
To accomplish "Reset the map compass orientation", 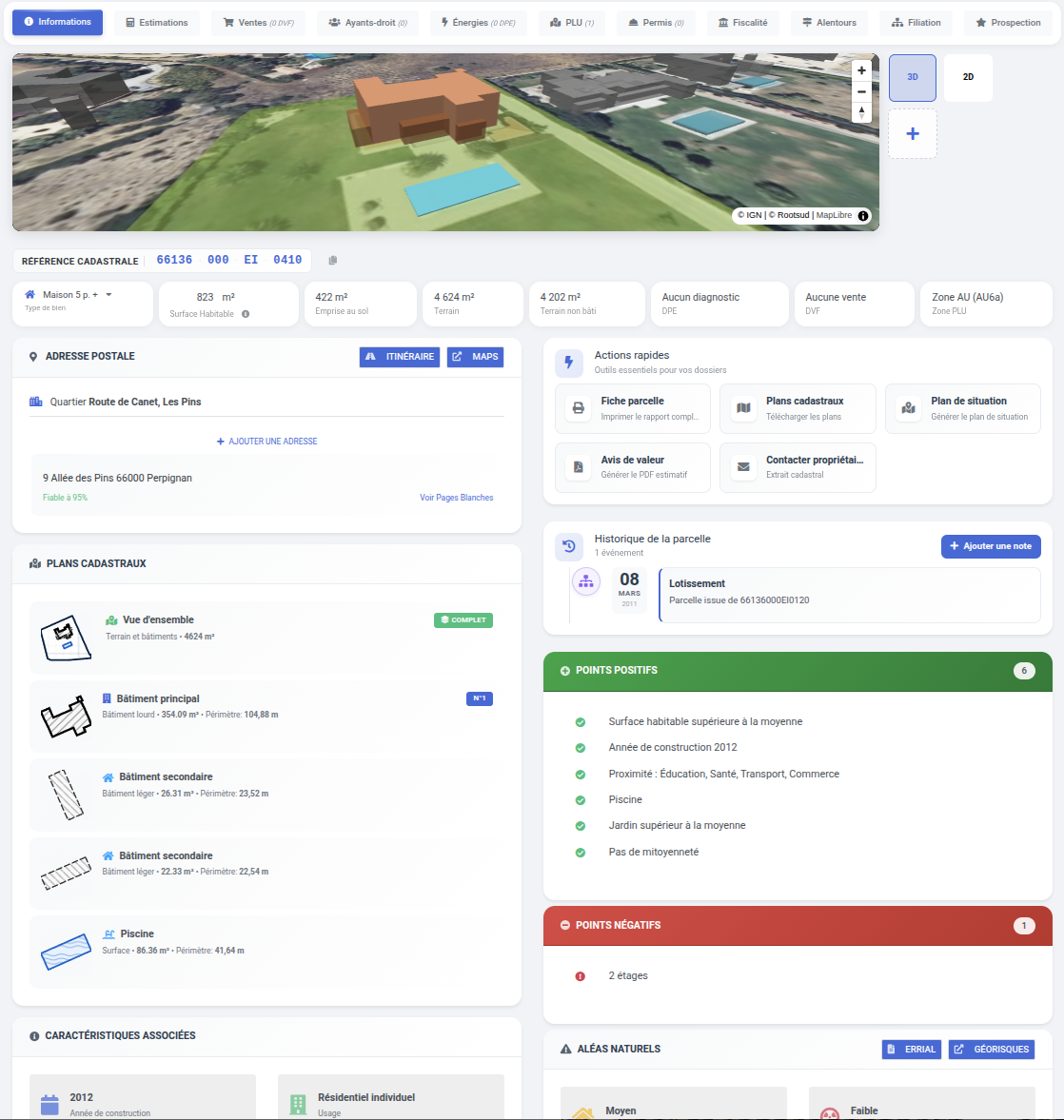I will click(x=861, y=112).
